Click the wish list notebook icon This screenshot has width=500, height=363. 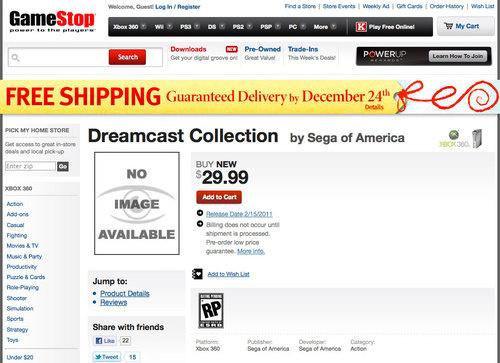pyautogui.click(x=197, y=274)
